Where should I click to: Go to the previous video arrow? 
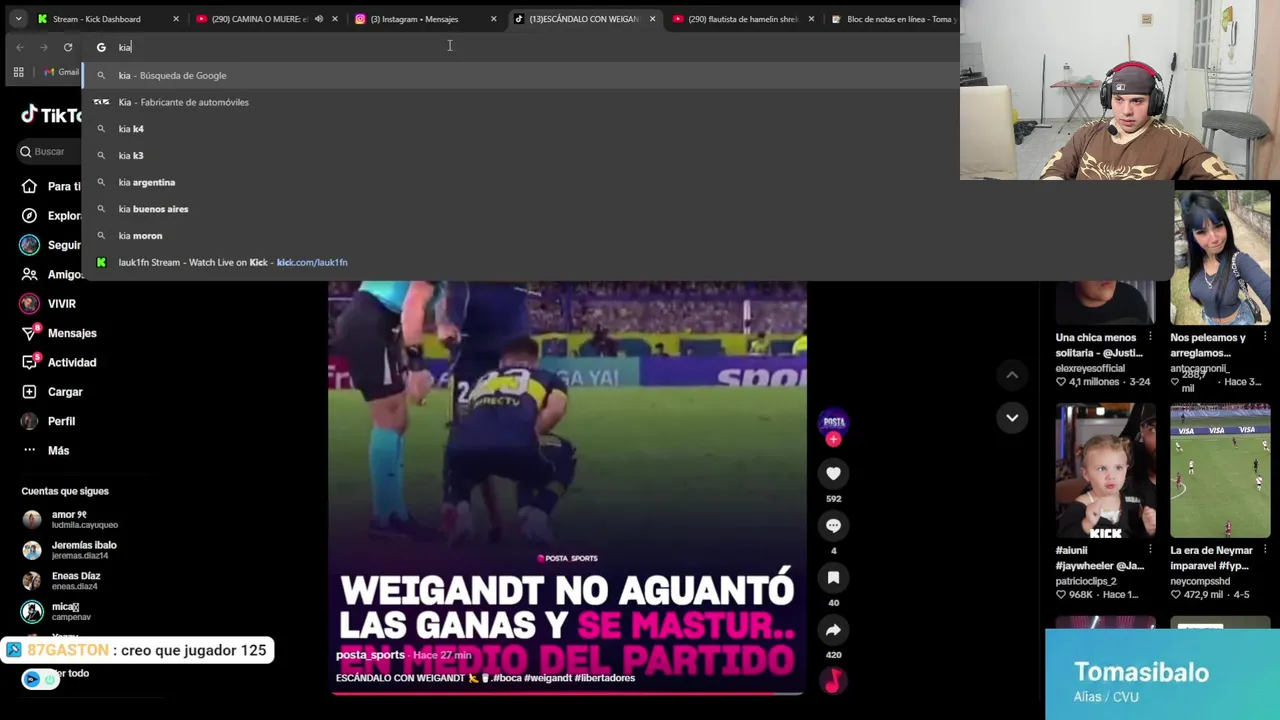[1012, 375]
